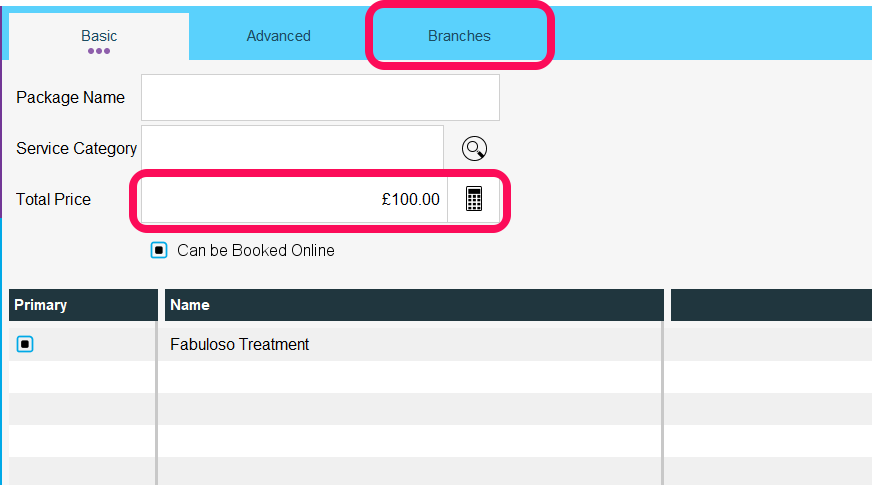Switch to the Advanced tab
The height and width of the screenshot is (485, 872).
pos(279,36)
